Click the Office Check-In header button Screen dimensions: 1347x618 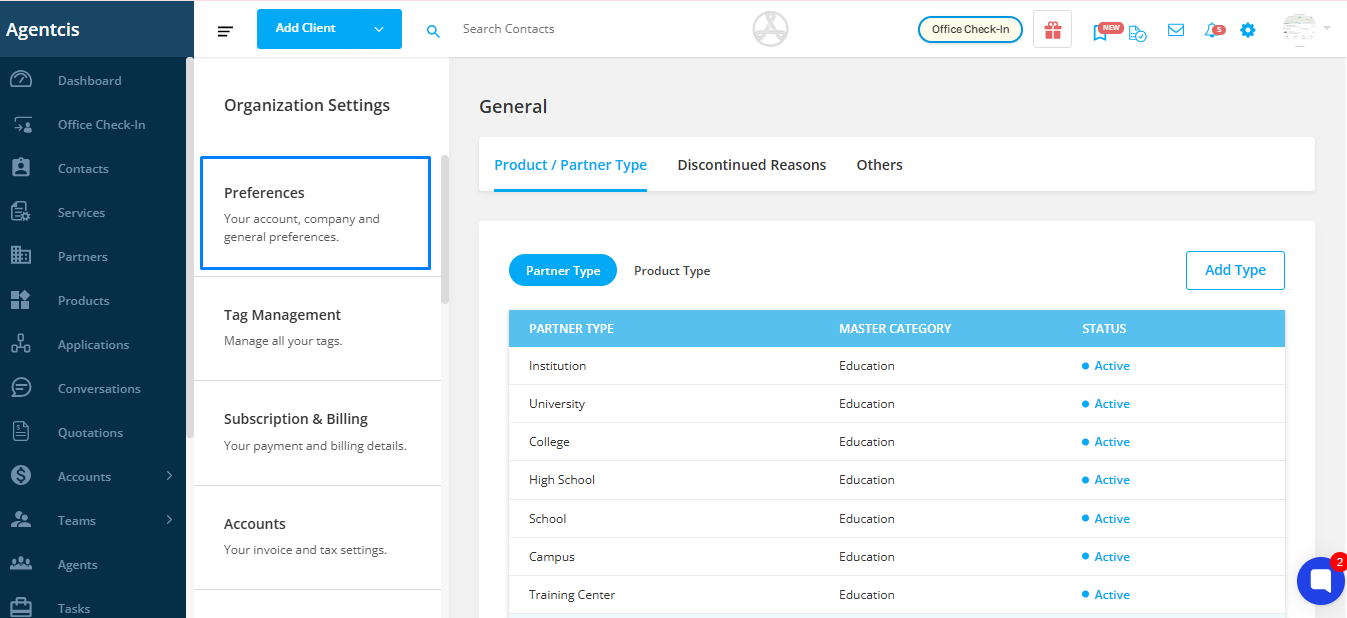point(970,30)
